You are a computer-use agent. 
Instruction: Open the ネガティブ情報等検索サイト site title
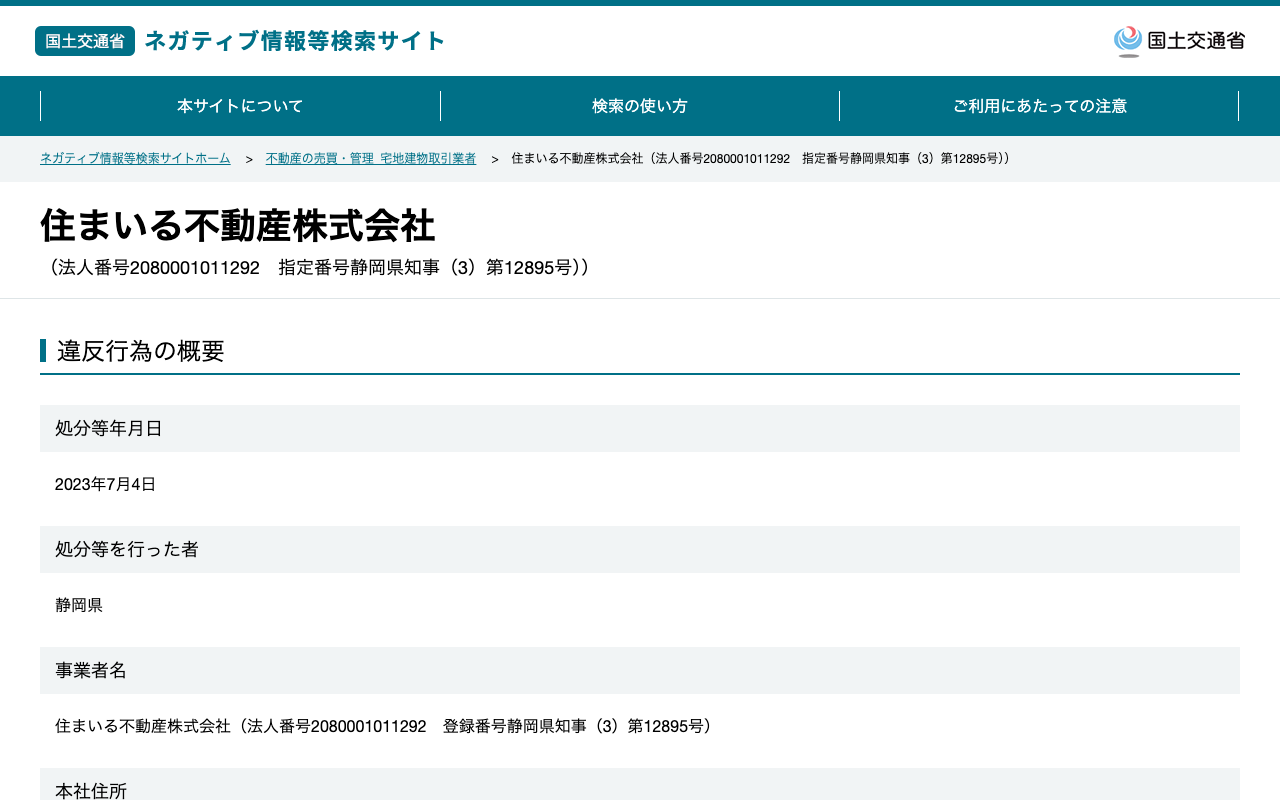(295, 41)
